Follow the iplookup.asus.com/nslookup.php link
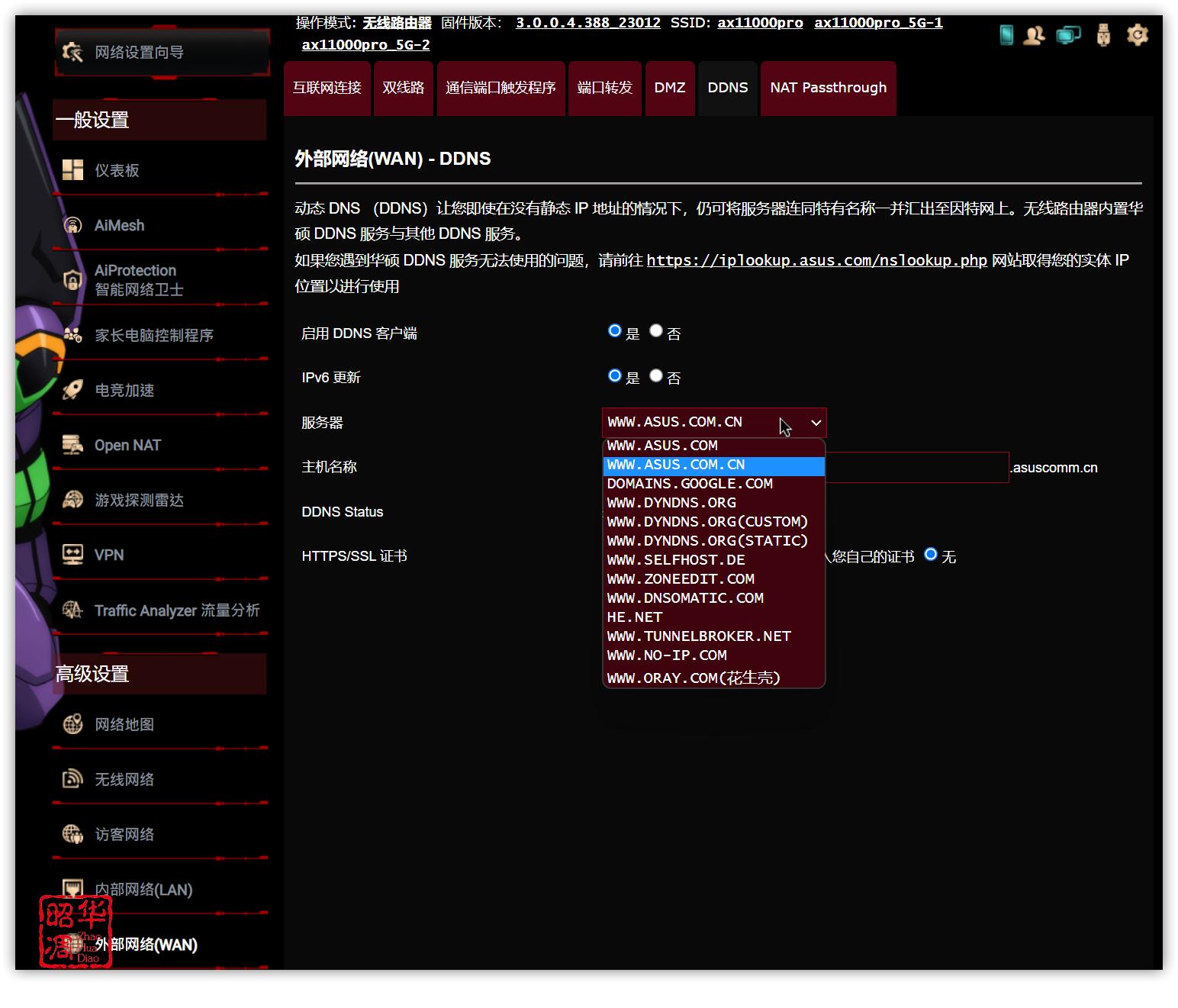 pyautogui.click(x=814, y=260)
